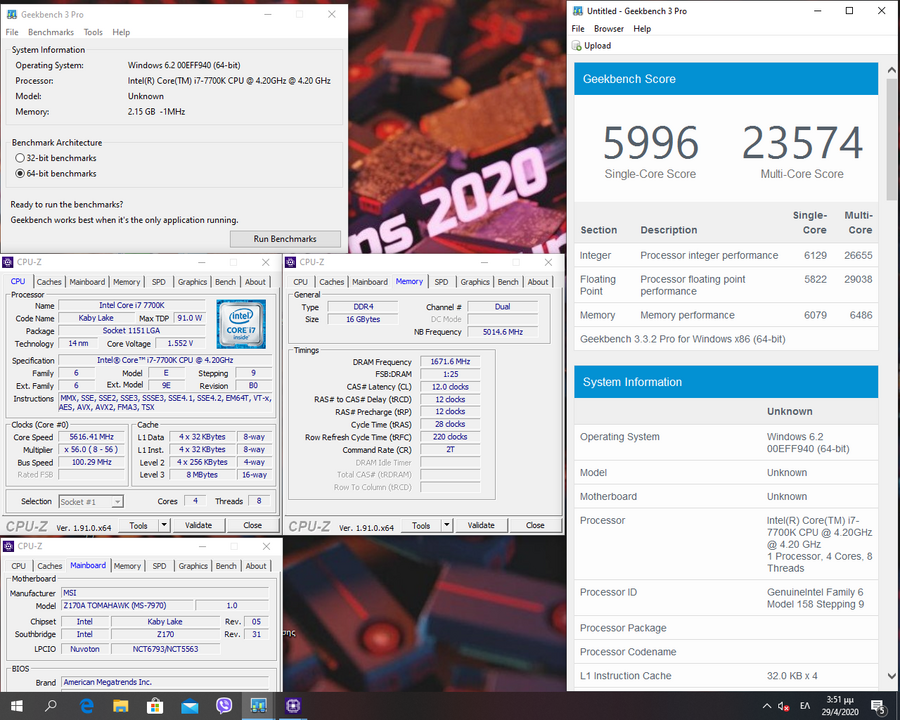Click the muted volume tray icon
The image size is (900, 720).
tap(783, 706)
